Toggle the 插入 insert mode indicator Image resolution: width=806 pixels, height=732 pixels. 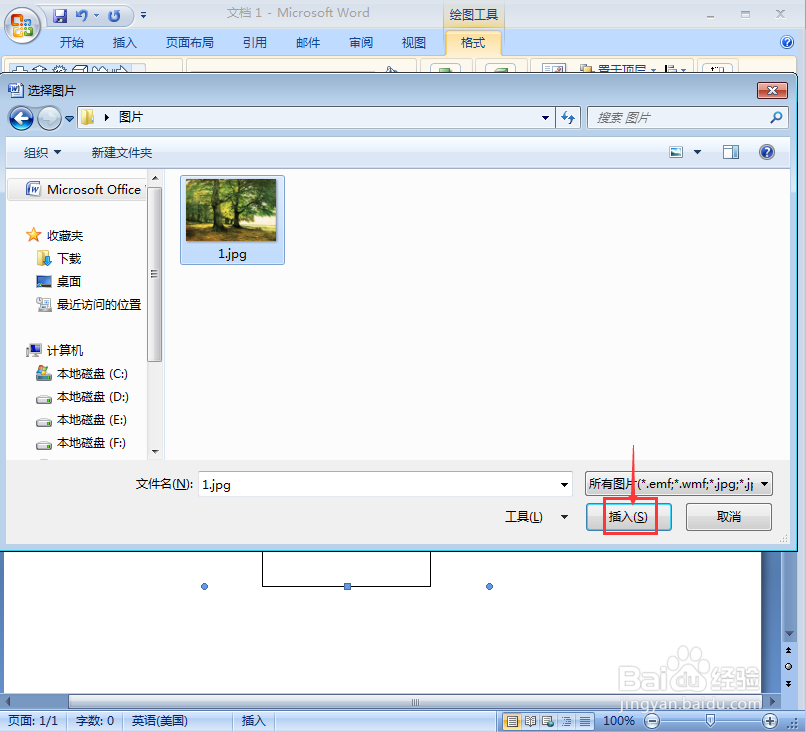point(254,721)
